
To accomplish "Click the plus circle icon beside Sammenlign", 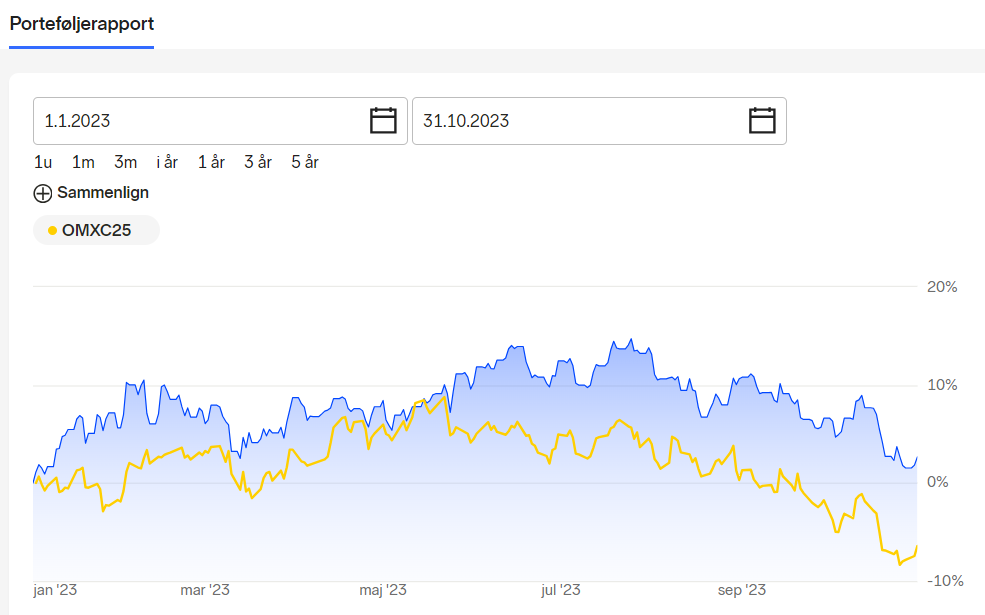I will [43, 193].
